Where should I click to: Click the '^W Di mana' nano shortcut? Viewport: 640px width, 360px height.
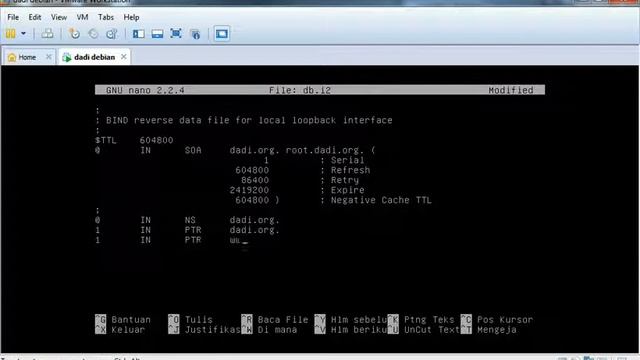click(269, 330)
